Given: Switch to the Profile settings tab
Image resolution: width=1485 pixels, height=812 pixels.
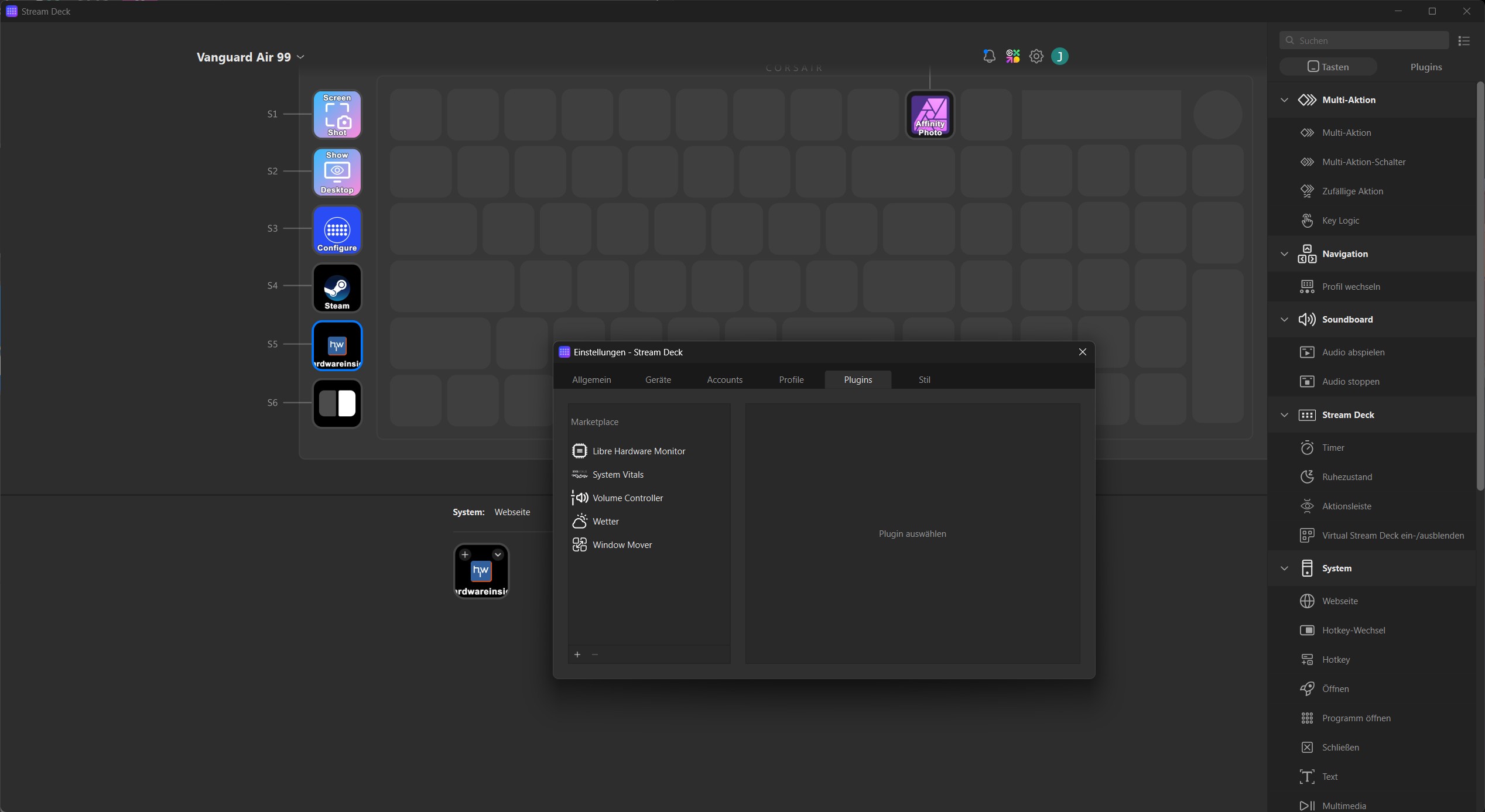Looking at the screenshot, I should pos(791,379).
